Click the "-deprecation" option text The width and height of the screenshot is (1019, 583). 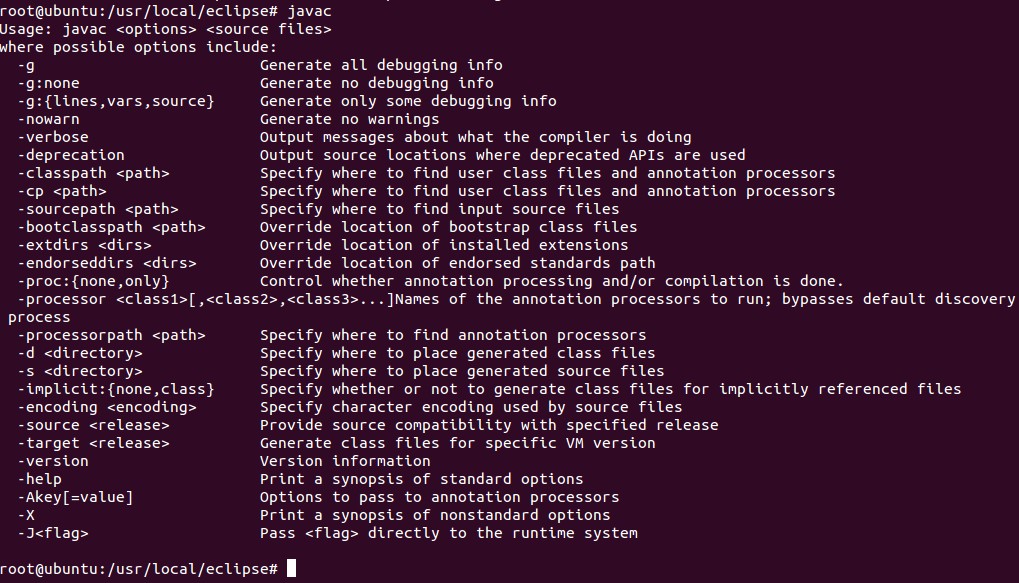71,155
